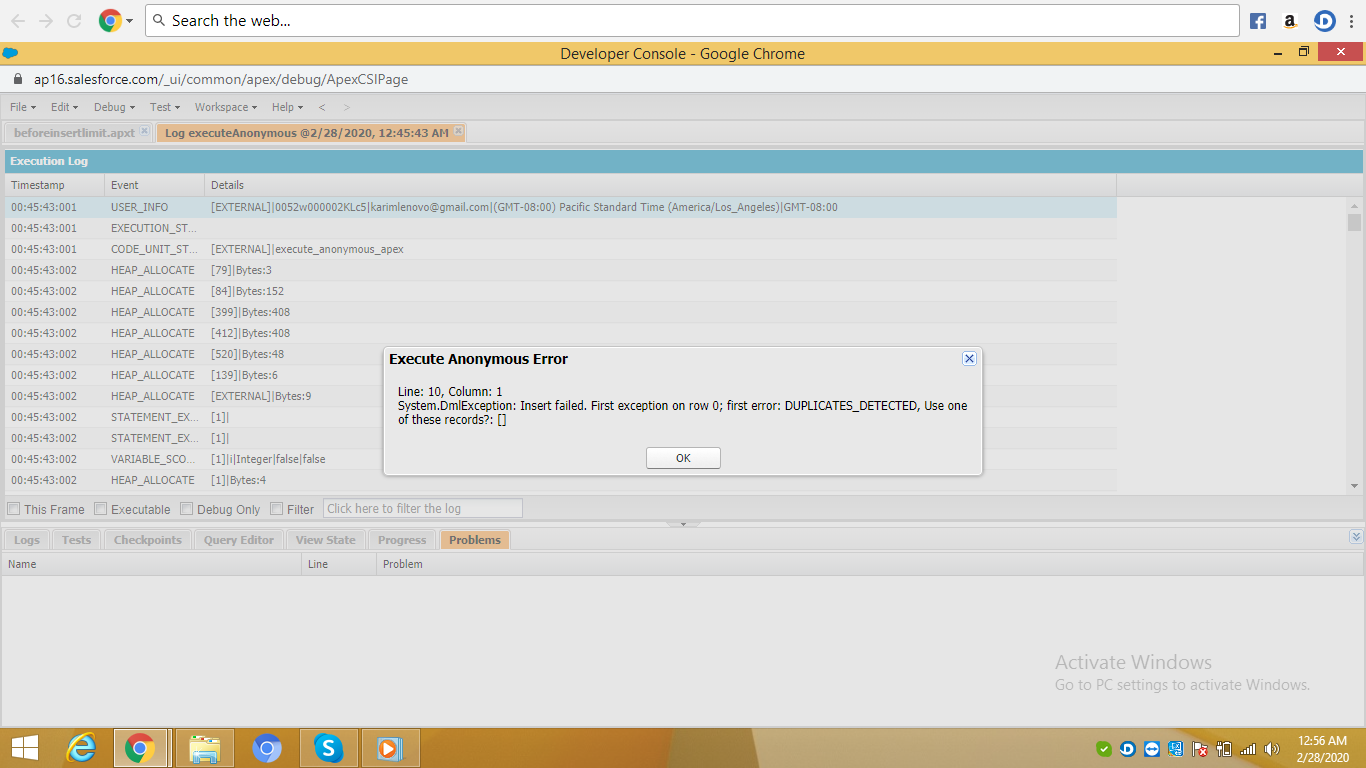Click the padlock icon beside the Salesforce URL

point(18,79)
